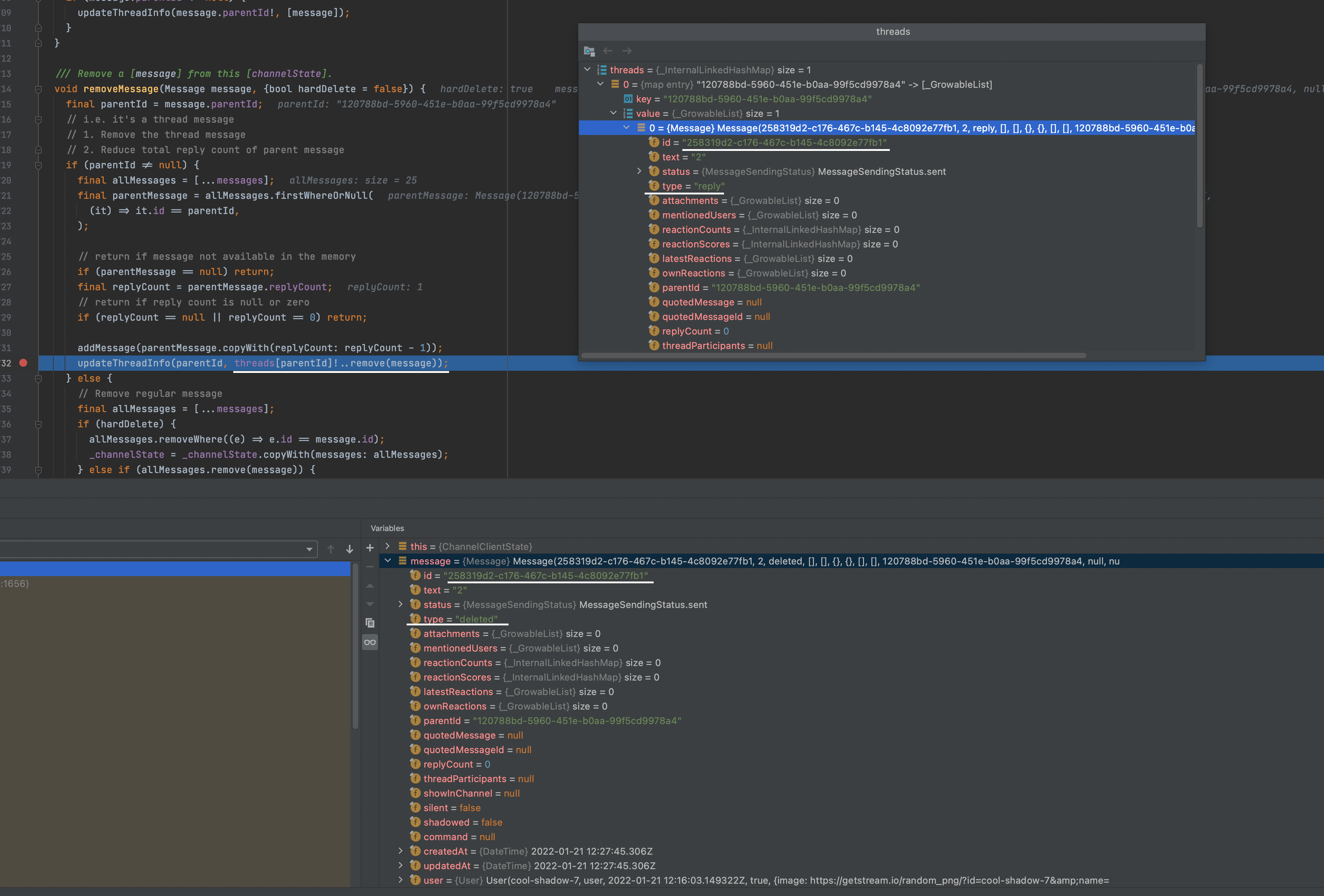Remove the selected watch using the minus icon
Viewport: 1324px width, 896px height.
(370, 567)
